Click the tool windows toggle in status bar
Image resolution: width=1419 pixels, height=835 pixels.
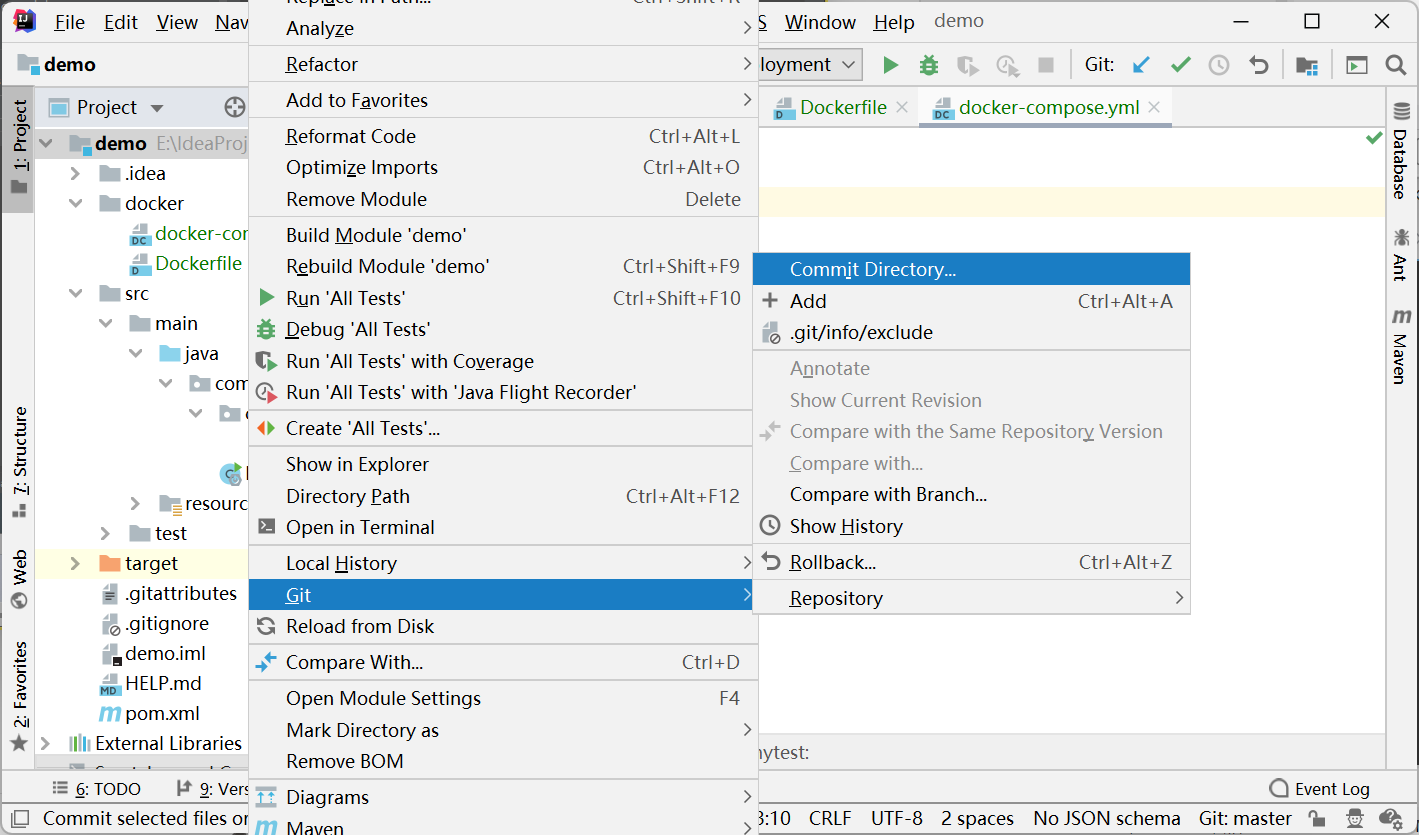[x=20, y=818]
